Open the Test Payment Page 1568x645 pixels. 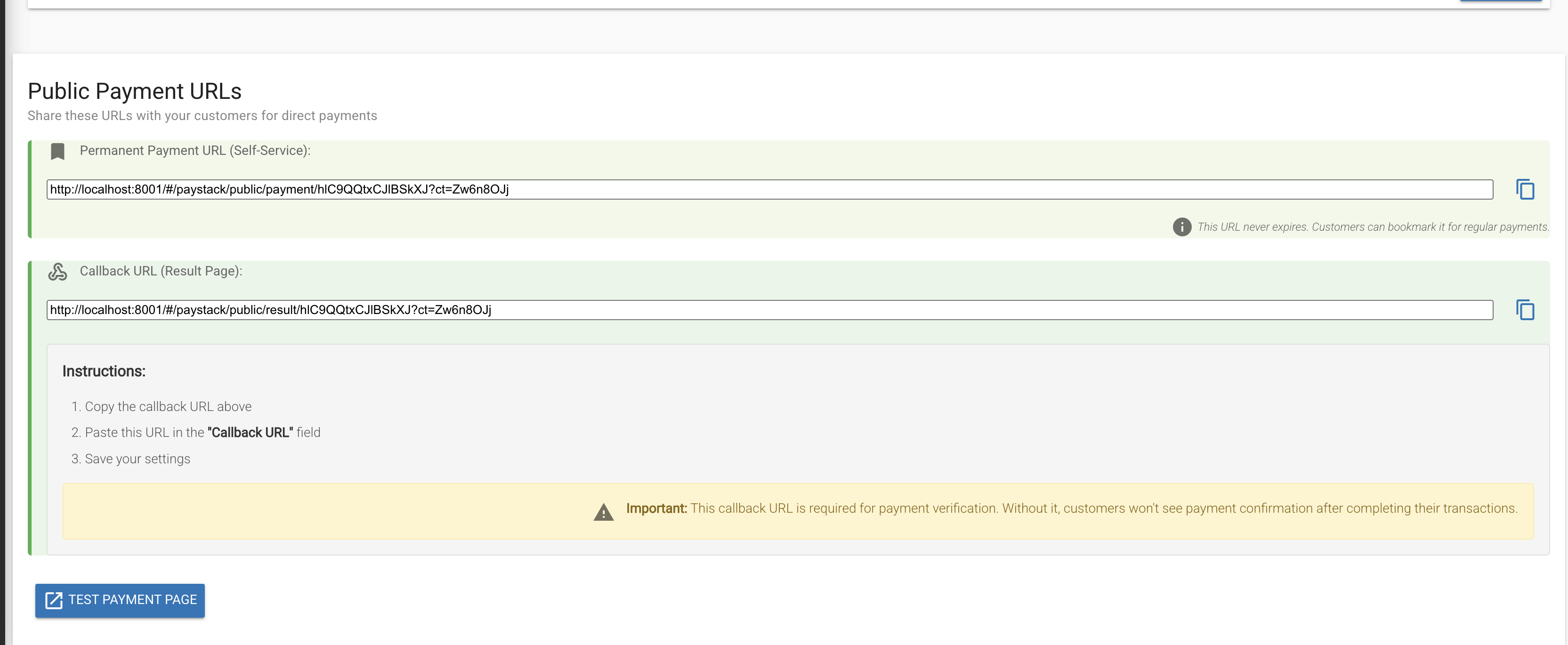coord(120,600)
